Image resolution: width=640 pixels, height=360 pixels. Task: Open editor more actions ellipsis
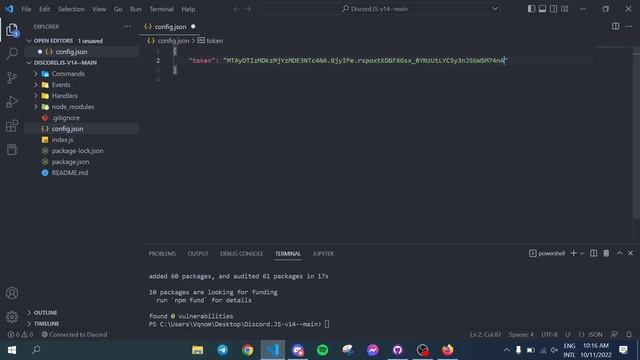(629, 27)
